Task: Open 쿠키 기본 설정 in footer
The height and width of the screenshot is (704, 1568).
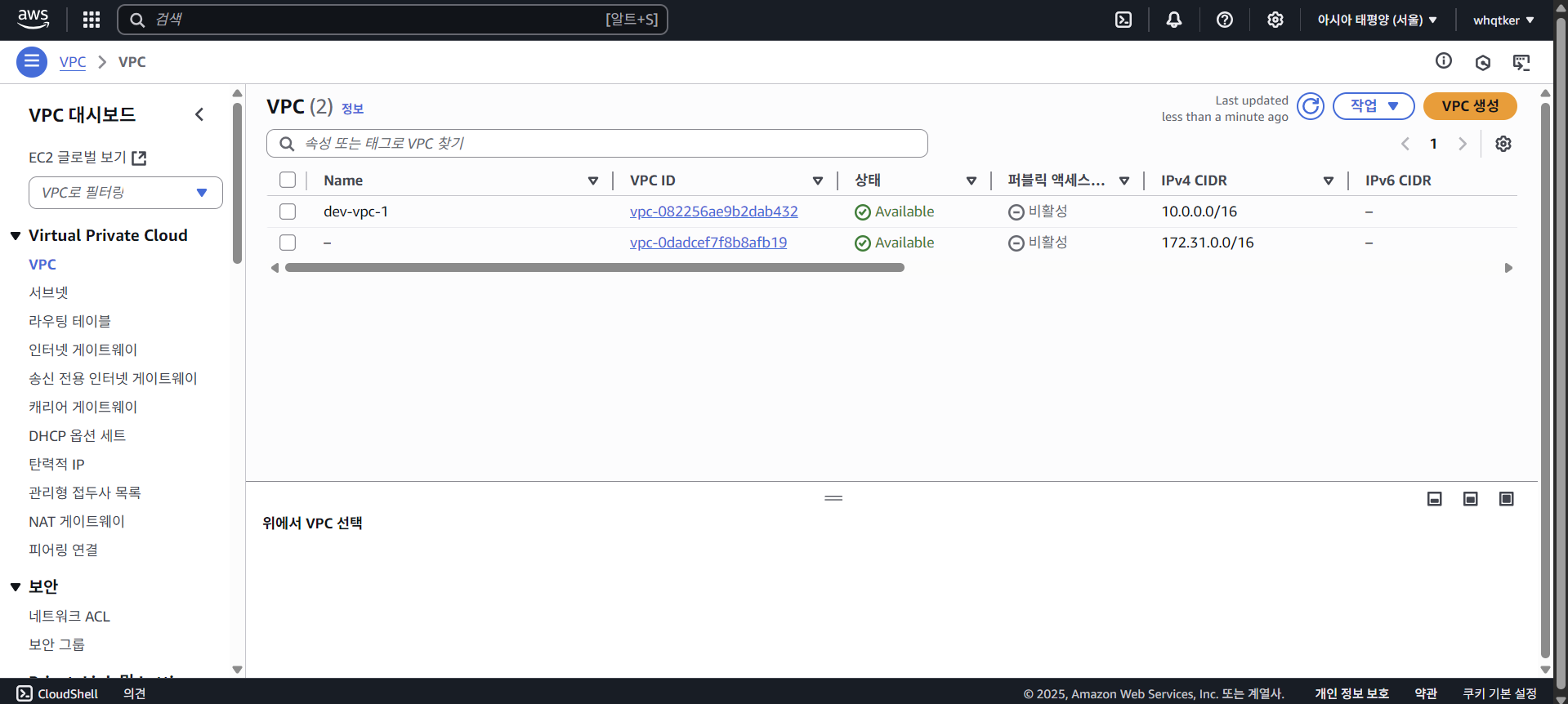Action: coord(1499,693)
